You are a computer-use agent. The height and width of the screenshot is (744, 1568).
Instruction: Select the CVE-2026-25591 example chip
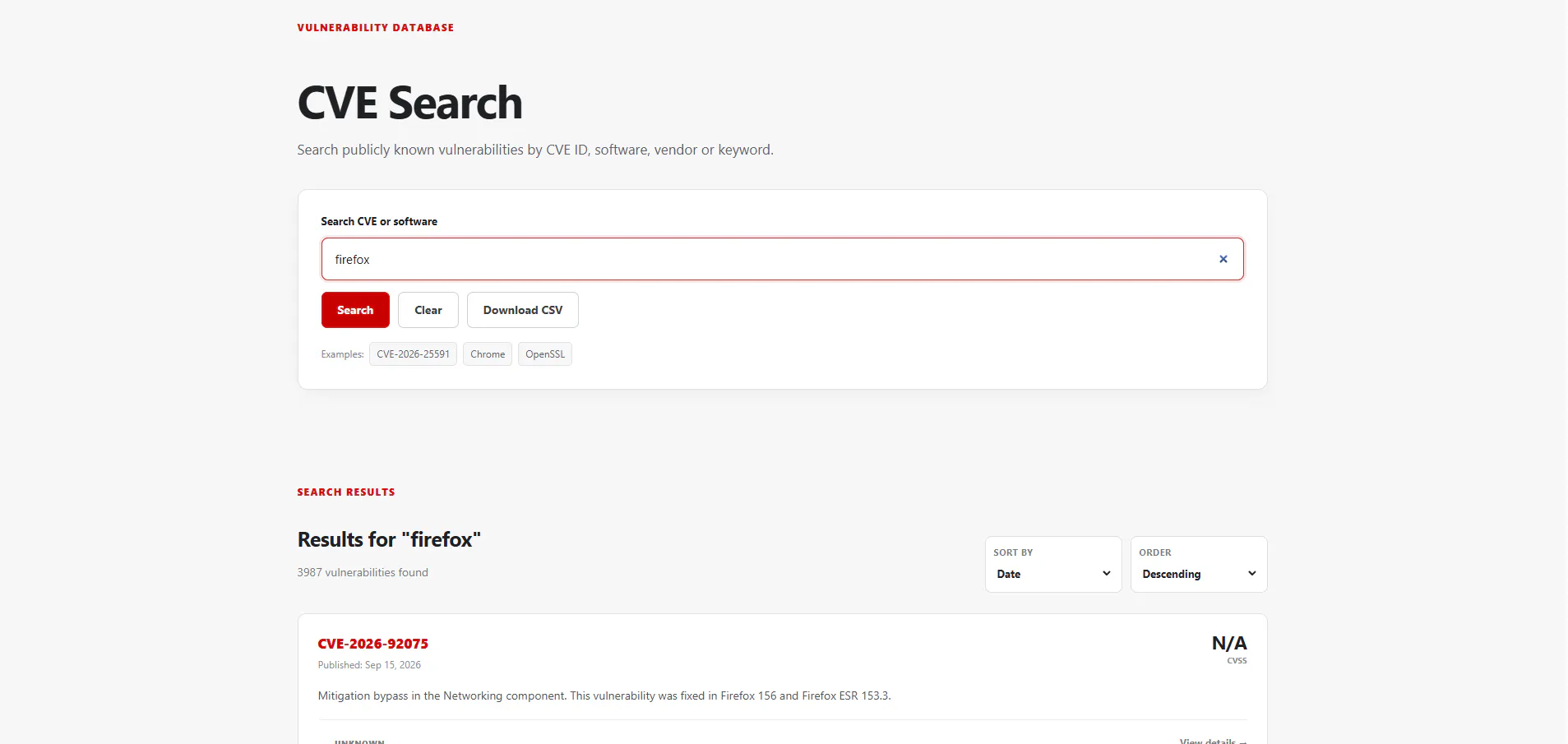413,354
